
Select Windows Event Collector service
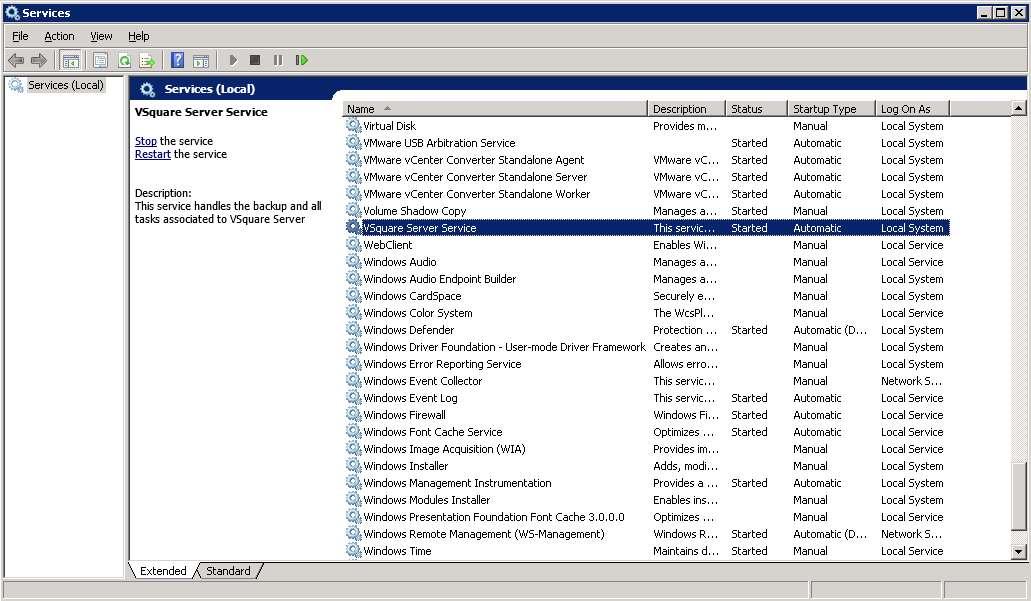647,381
